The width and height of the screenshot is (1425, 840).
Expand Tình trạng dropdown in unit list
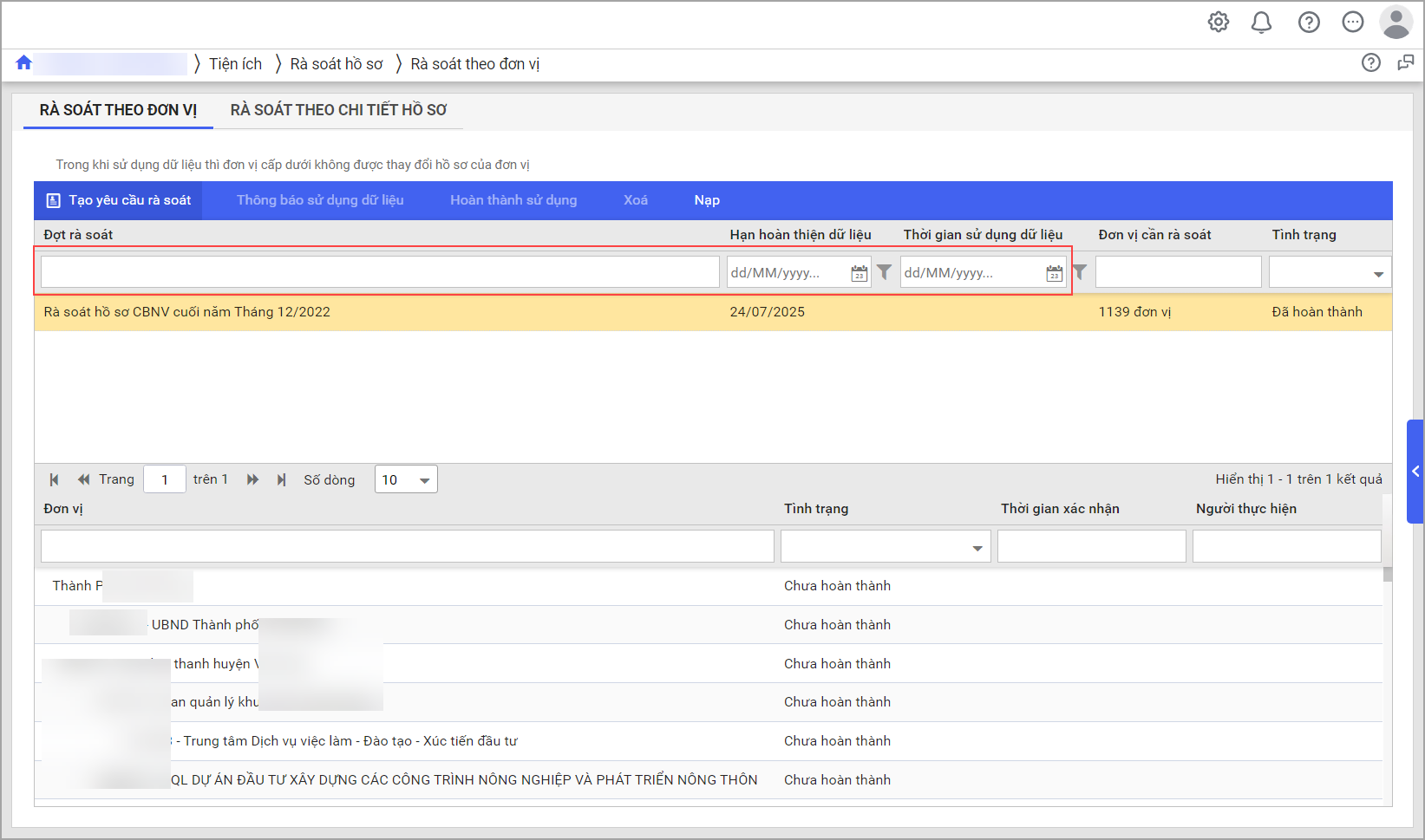pyautogui.click(x=977, y=548)
